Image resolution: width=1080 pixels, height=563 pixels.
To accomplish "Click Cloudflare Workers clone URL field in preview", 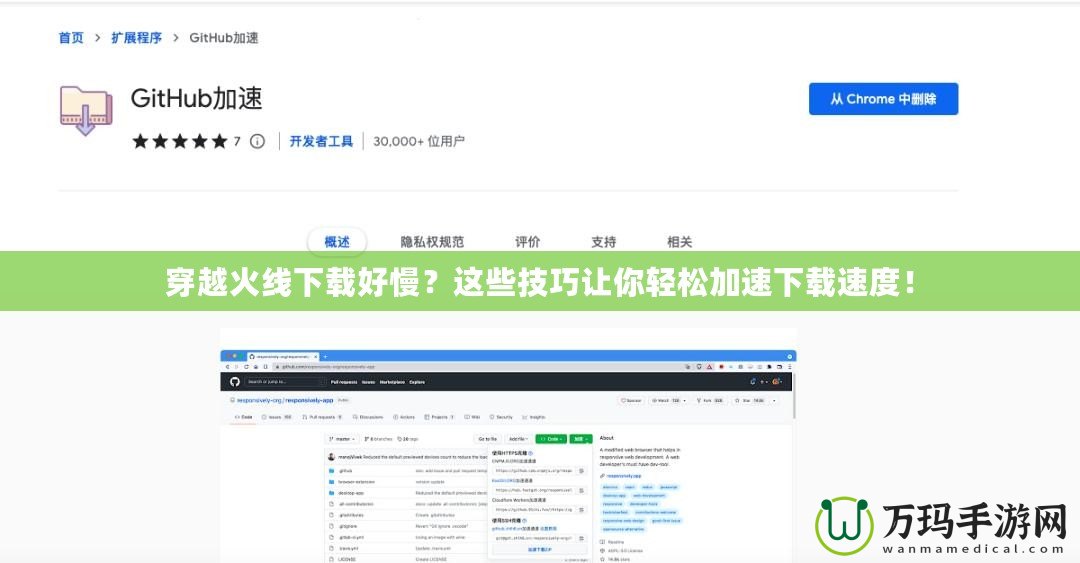I will click(x=534, y=510).
